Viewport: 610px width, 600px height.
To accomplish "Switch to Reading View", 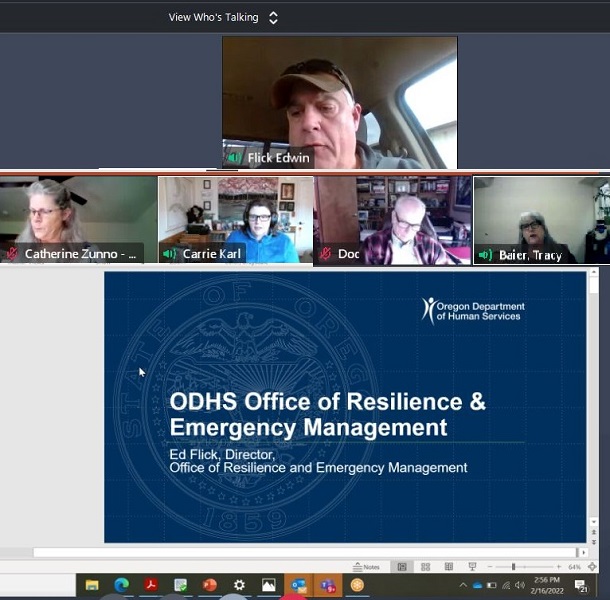I will (449, 567).
